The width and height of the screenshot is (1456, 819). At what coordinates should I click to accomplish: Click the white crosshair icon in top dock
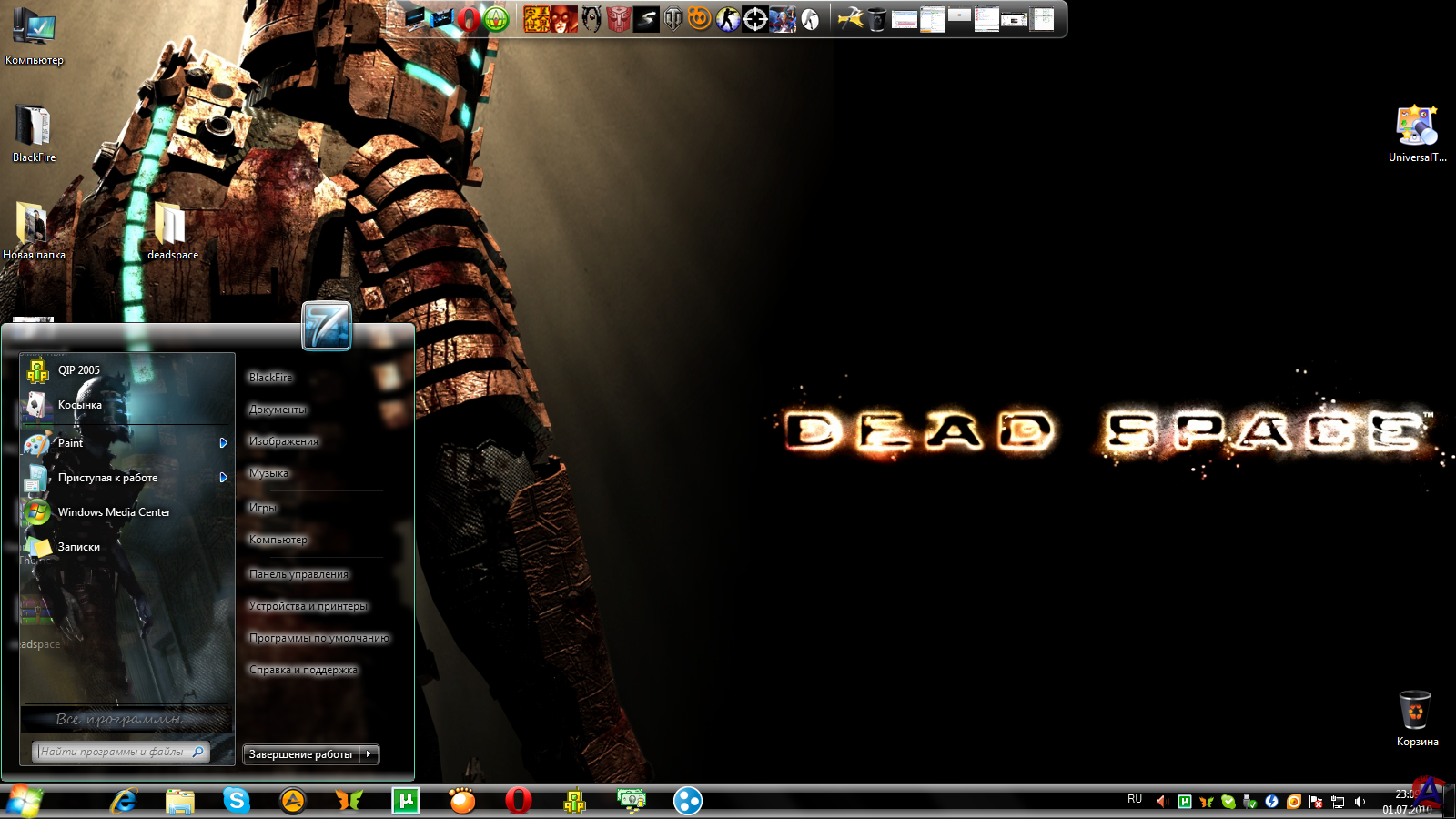click(755, 19)
